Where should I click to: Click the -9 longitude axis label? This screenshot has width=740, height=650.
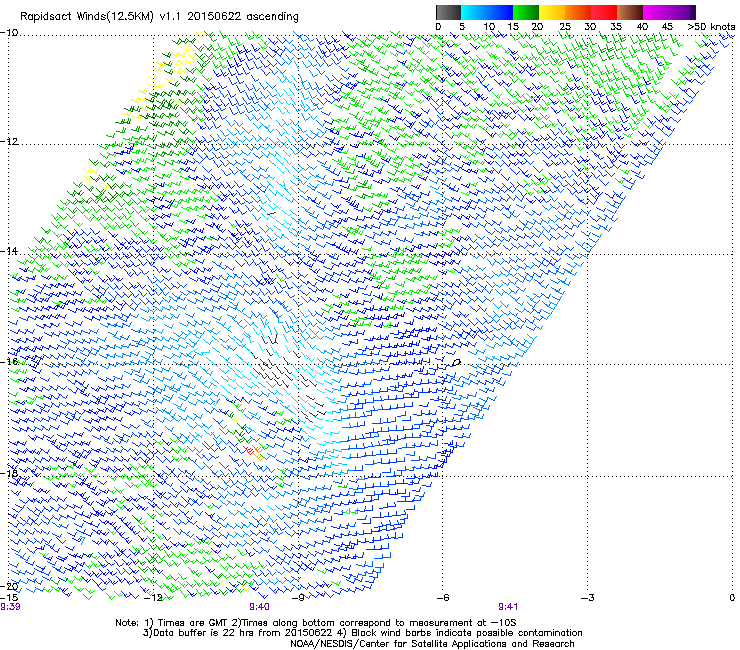tap(297, 598)
